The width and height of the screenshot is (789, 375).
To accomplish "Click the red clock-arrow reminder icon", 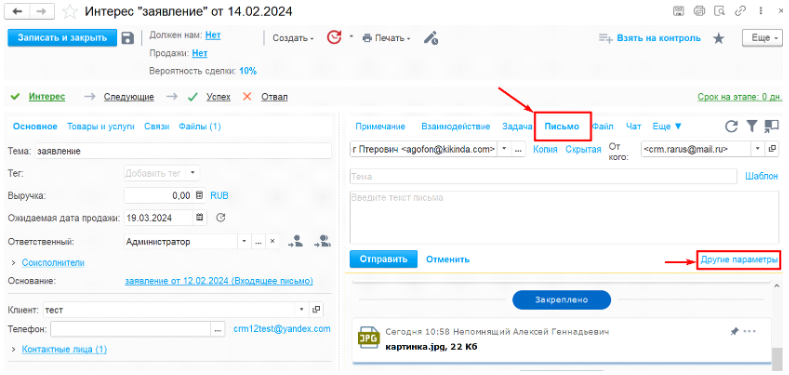I will 334,38.
